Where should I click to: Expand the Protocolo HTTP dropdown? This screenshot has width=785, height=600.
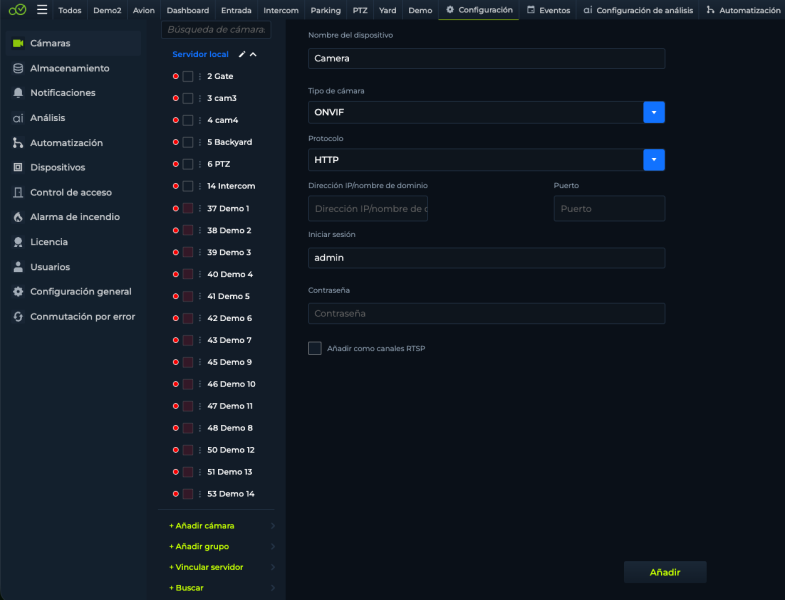[x=654, y=160]
